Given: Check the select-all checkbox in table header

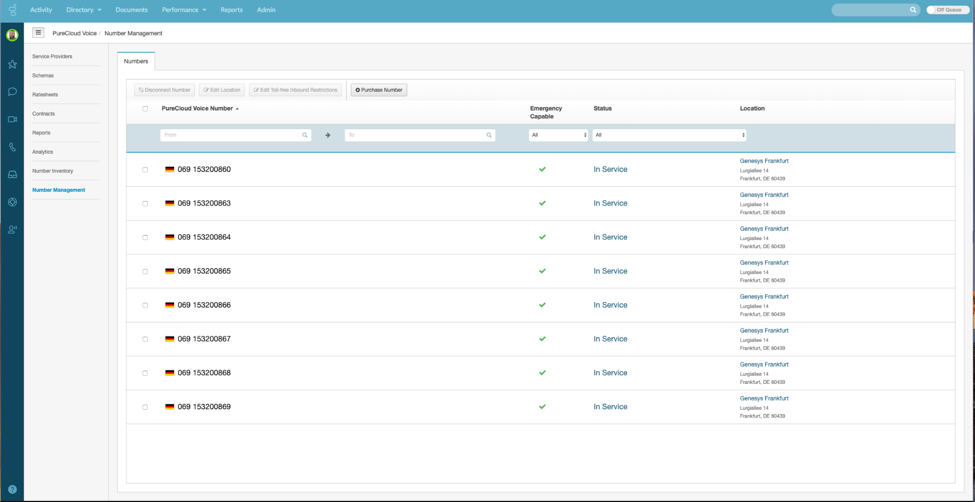Looking at the screenshot, I should [x=145, y=109].
